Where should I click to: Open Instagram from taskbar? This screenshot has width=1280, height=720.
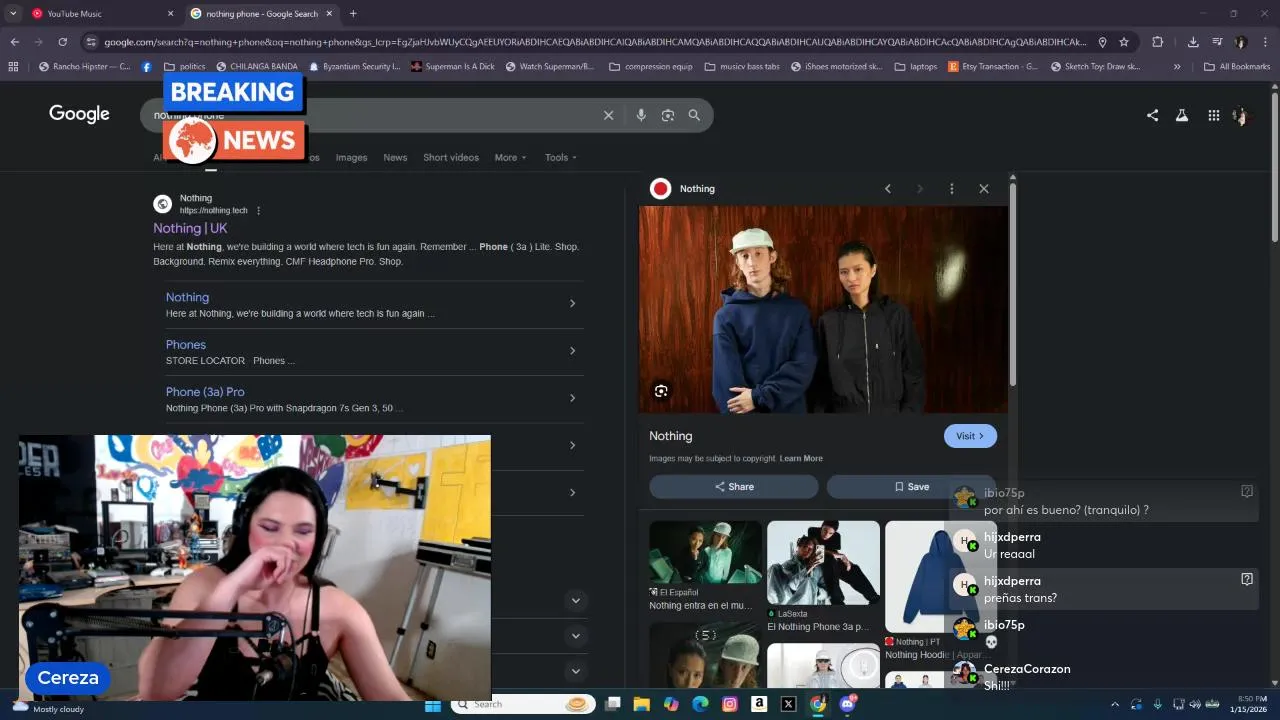[x=730, y=704]
